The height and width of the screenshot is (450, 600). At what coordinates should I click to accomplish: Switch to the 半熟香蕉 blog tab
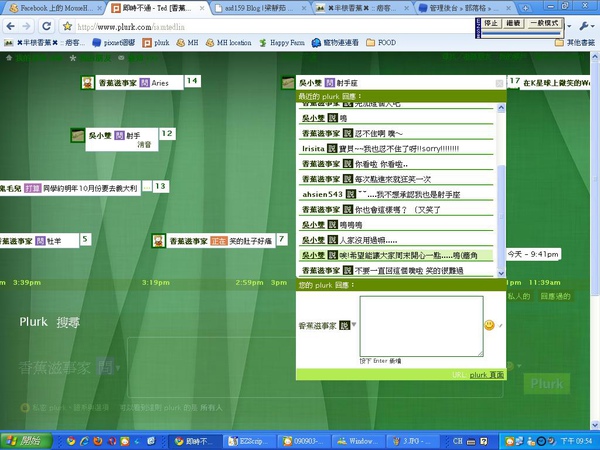pyautogui.click(x=360, y=8)
